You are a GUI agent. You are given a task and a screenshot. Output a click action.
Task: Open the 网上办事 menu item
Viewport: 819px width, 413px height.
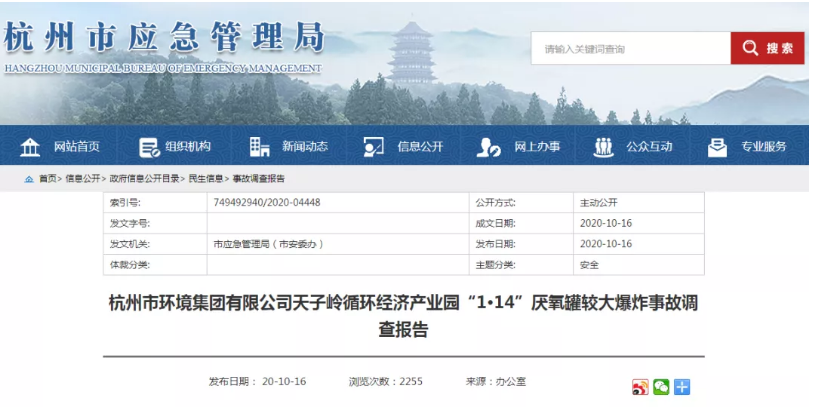click(x=537, y=147)
